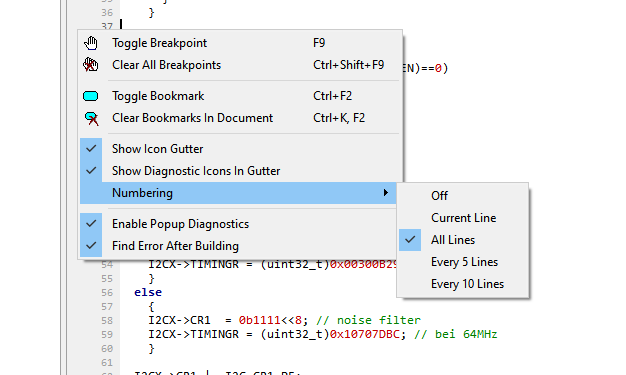Viewport: 626px width, 375px height.
Task: Select All Lines numbering option
Action: pos(463,240)
